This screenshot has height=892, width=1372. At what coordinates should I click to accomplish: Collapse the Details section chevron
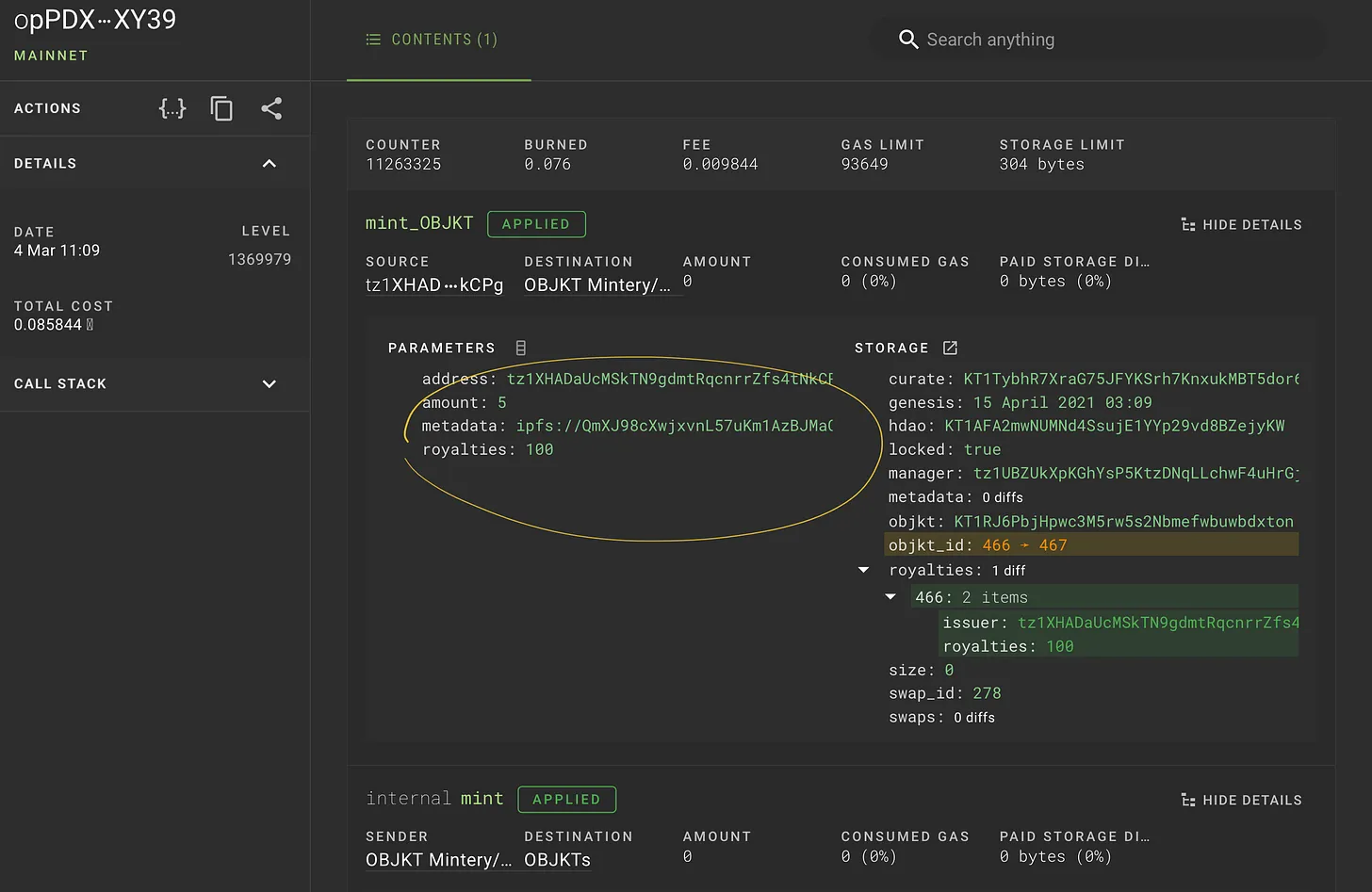pos(269,164)
